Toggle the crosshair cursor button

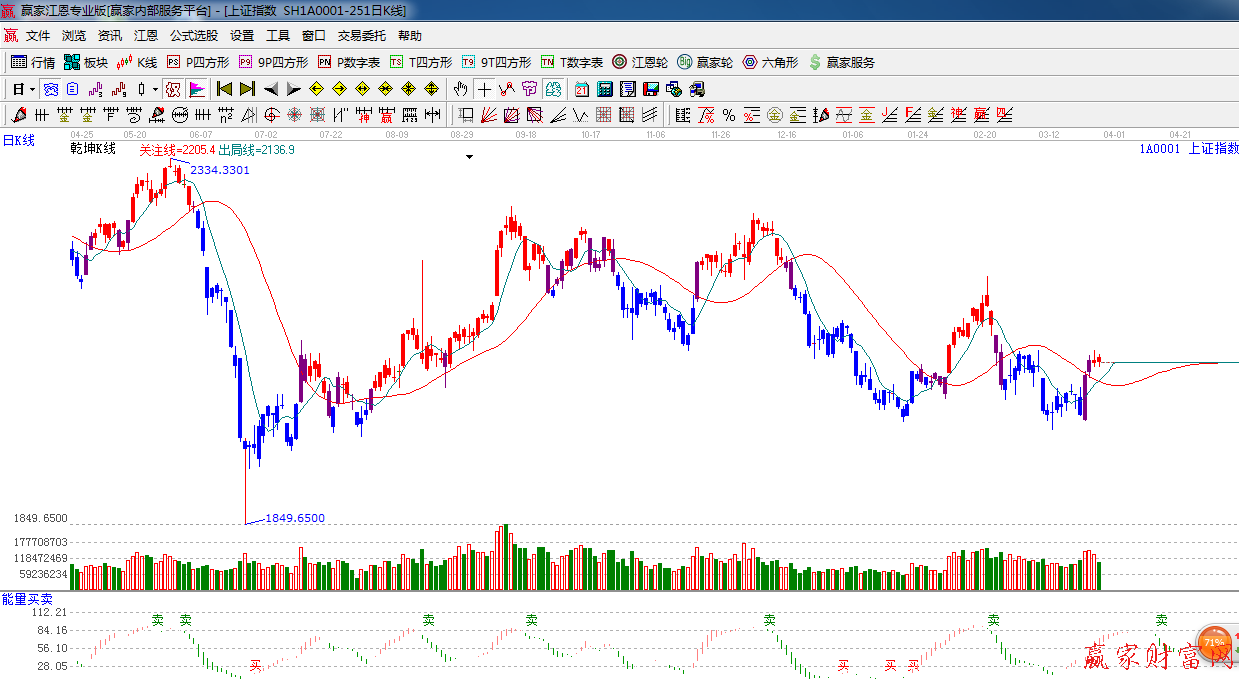484,89
